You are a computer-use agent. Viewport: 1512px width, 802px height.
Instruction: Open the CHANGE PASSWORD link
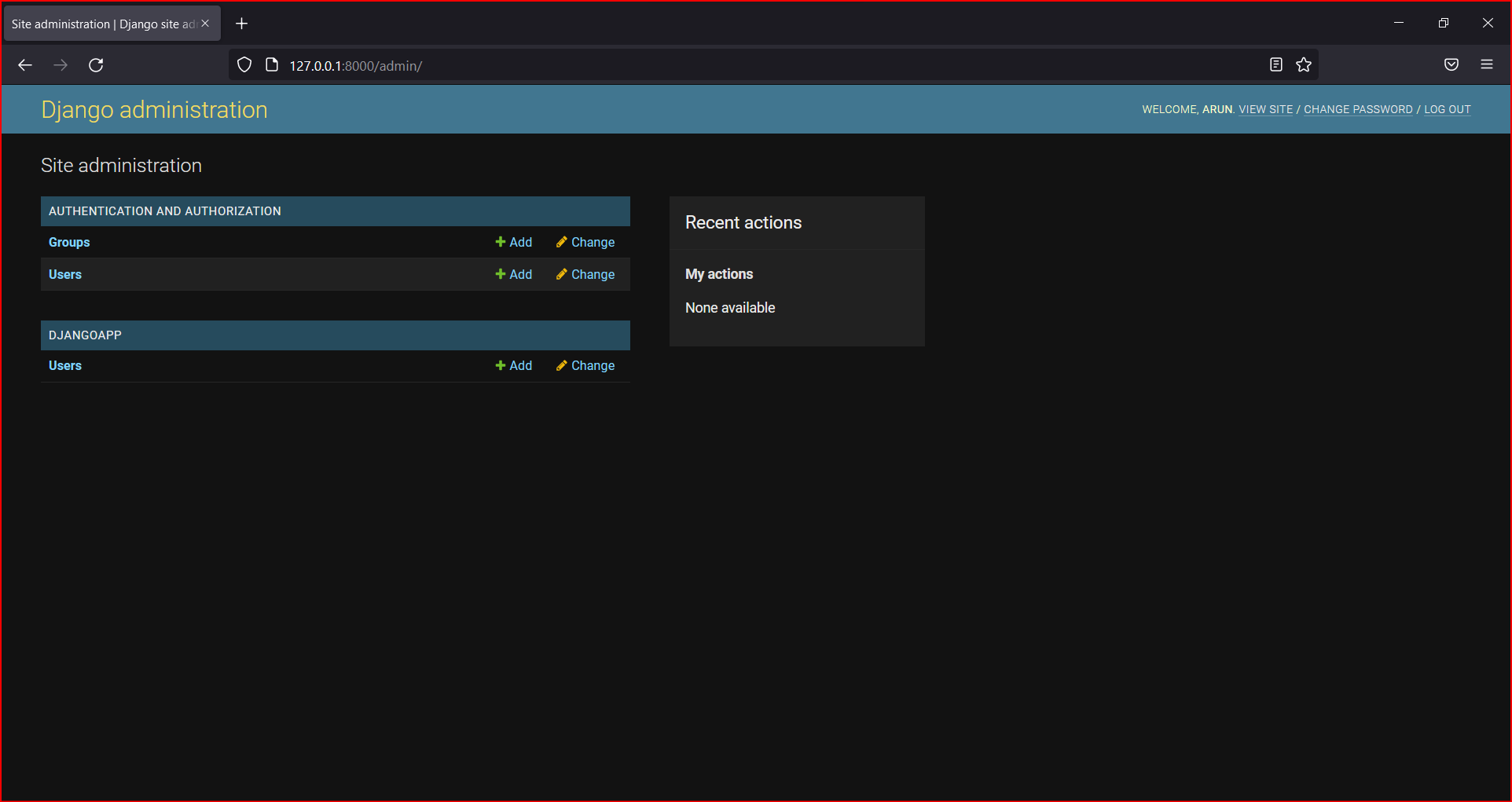[x=1358, y=110]
